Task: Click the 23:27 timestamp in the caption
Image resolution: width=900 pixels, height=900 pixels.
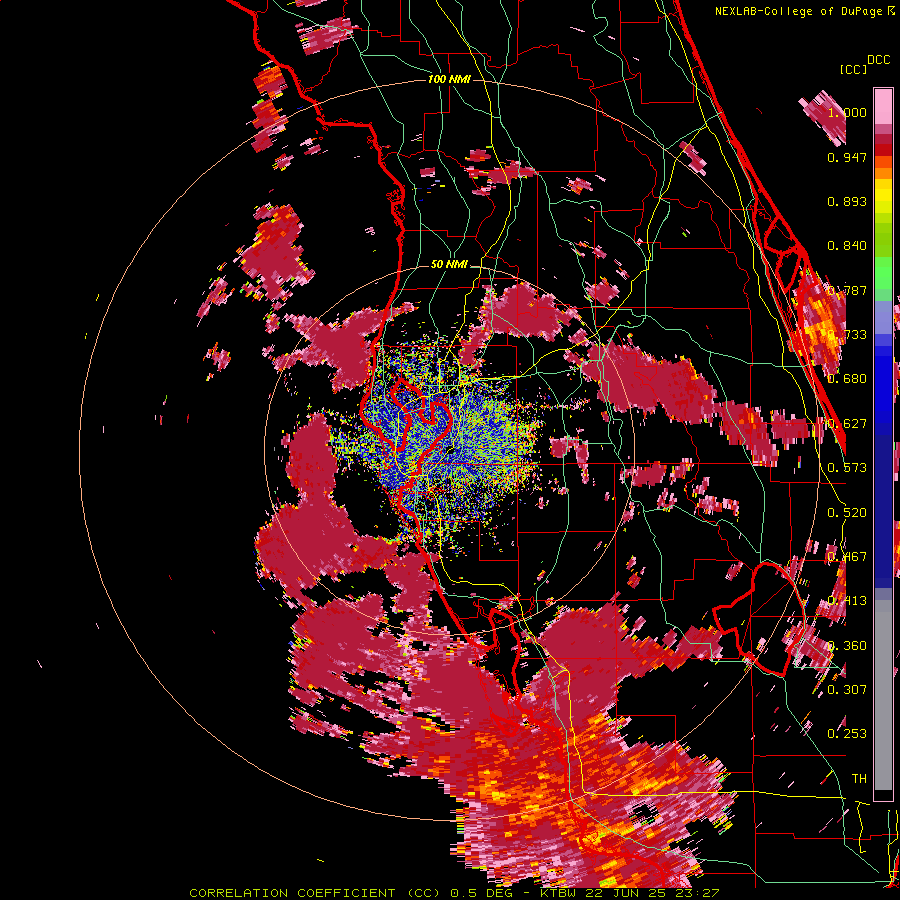Action: [x=697, y=893]
